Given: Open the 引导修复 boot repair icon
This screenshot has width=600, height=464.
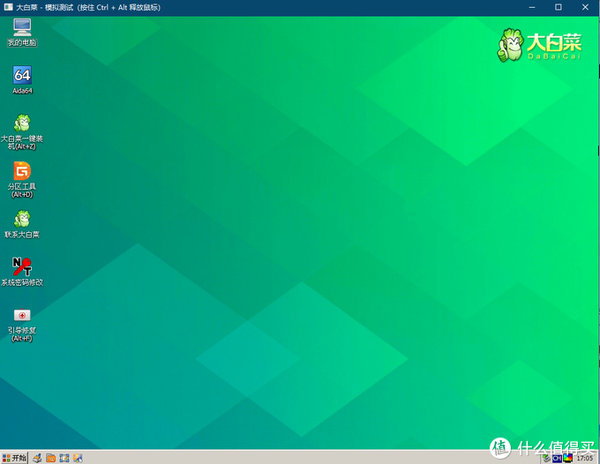Looking at the screenshot, I should (22, 324).
